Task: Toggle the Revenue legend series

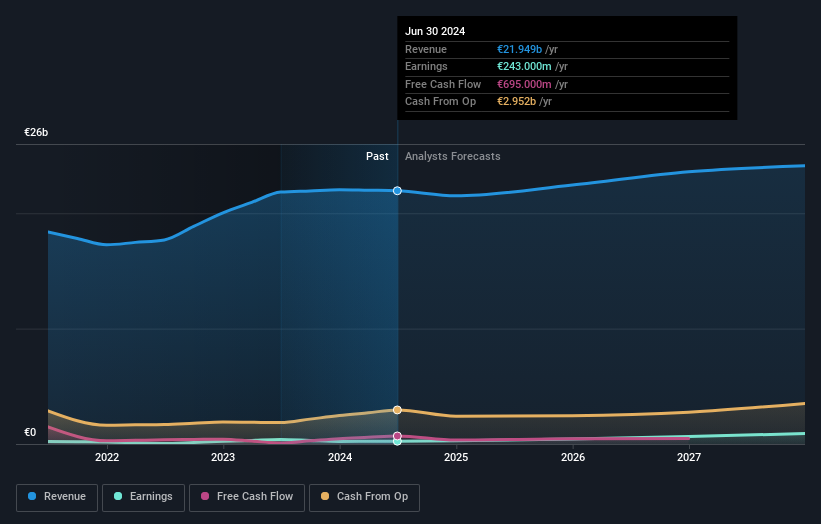Action: (57, 497)
